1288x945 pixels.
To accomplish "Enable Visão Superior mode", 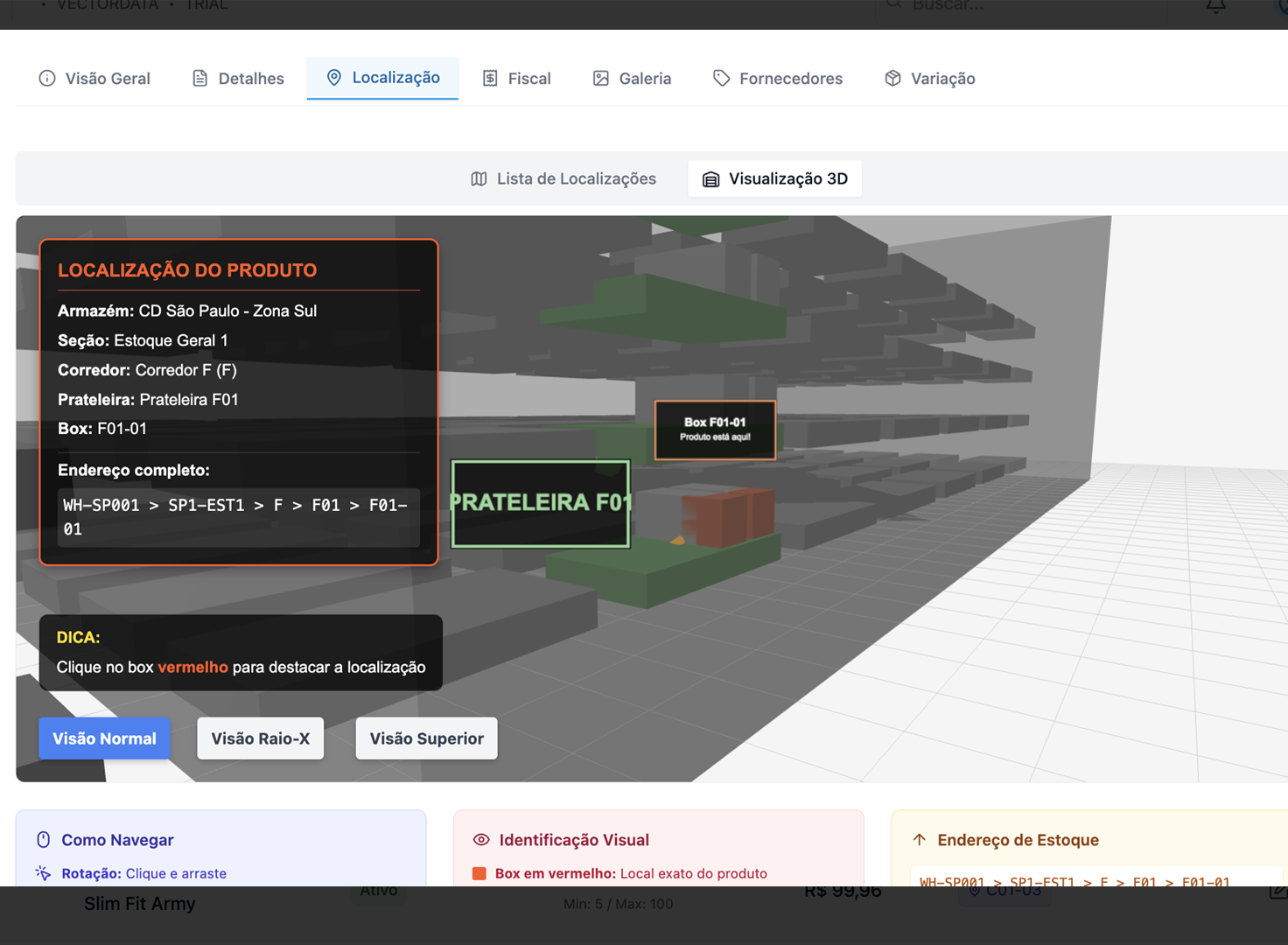I will [x=426, y=738].
